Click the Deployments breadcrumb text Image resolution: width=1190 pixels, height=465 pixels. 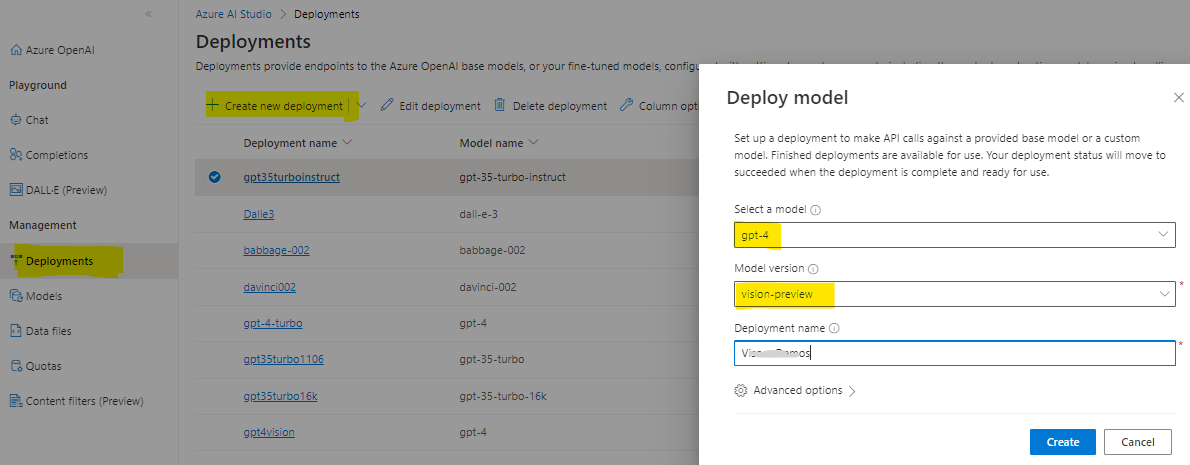[326, 14]
